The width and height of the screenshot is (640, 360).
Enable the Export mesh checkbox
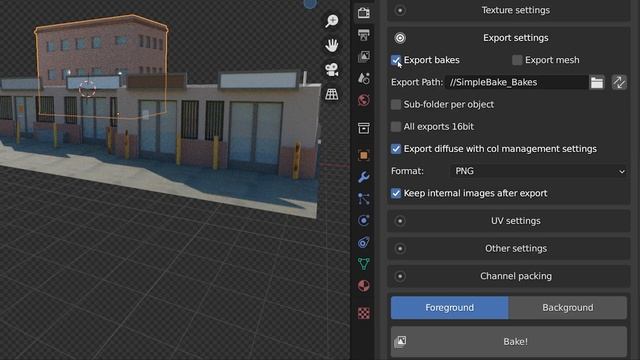[x=517, y=60]
